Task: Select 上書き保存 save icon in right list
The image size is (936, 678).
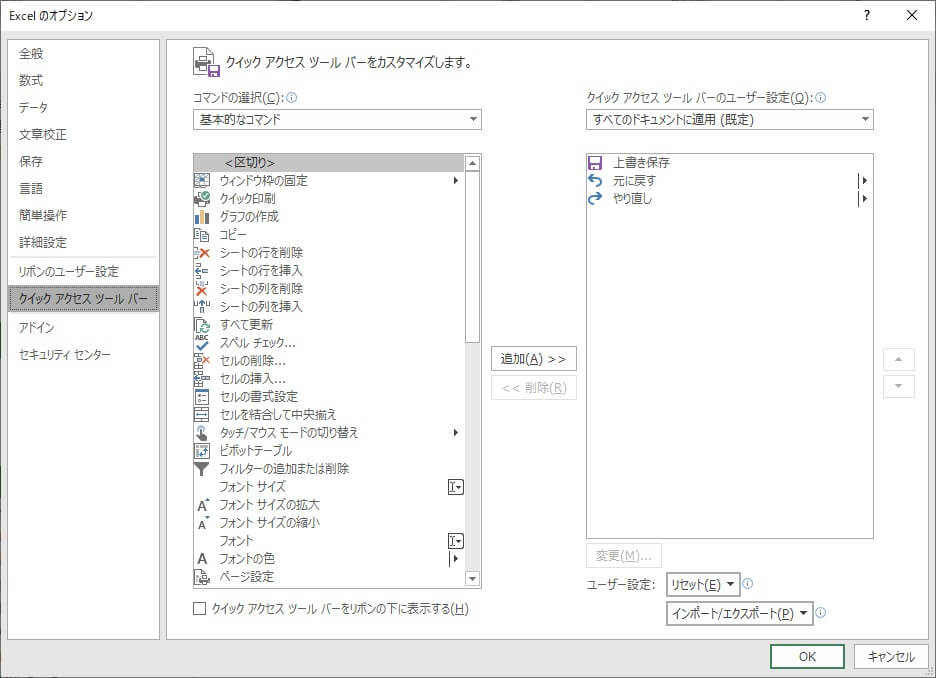Action: point(595,162)
